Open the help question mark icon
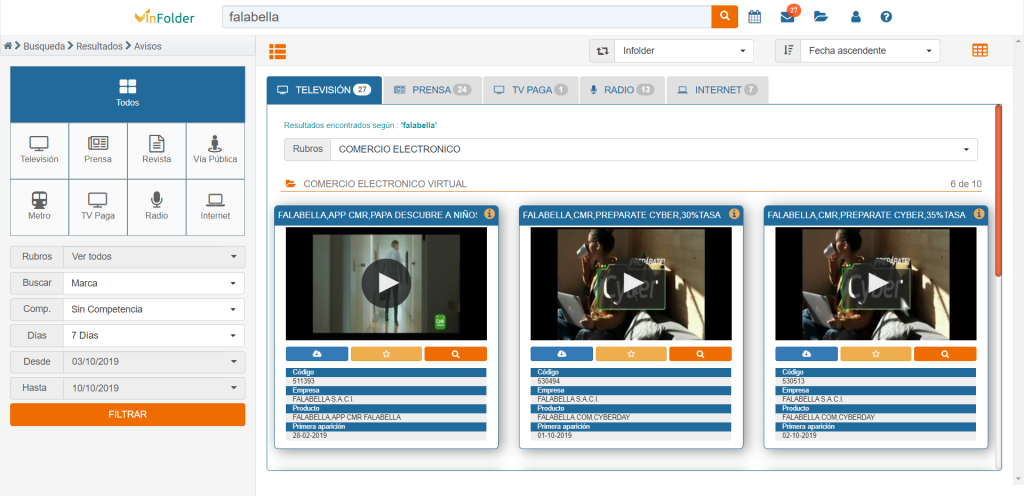 886,17
